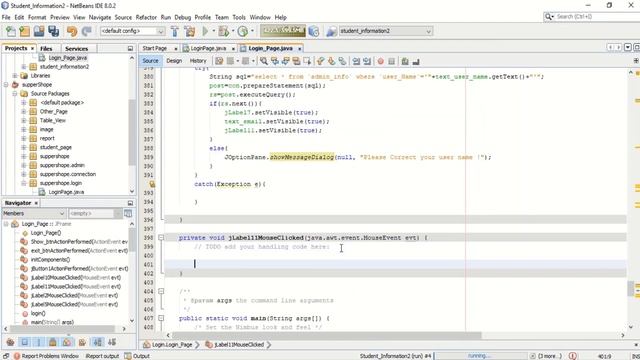Click the editor horizontal scrollbar
The image size is (640, 360).
[327, 336]
